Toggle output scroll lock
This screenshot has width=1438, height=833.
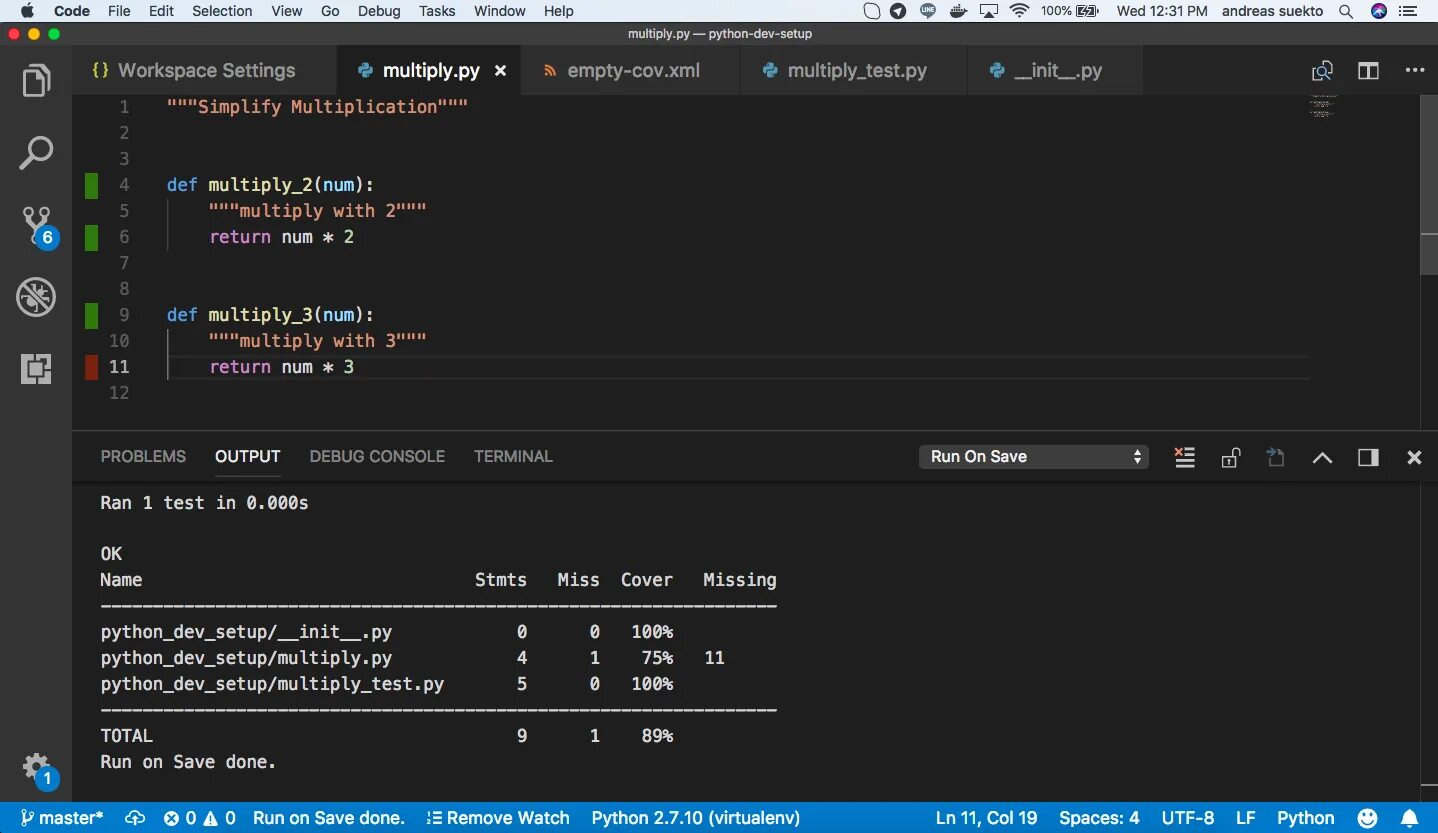[1231, 457]
